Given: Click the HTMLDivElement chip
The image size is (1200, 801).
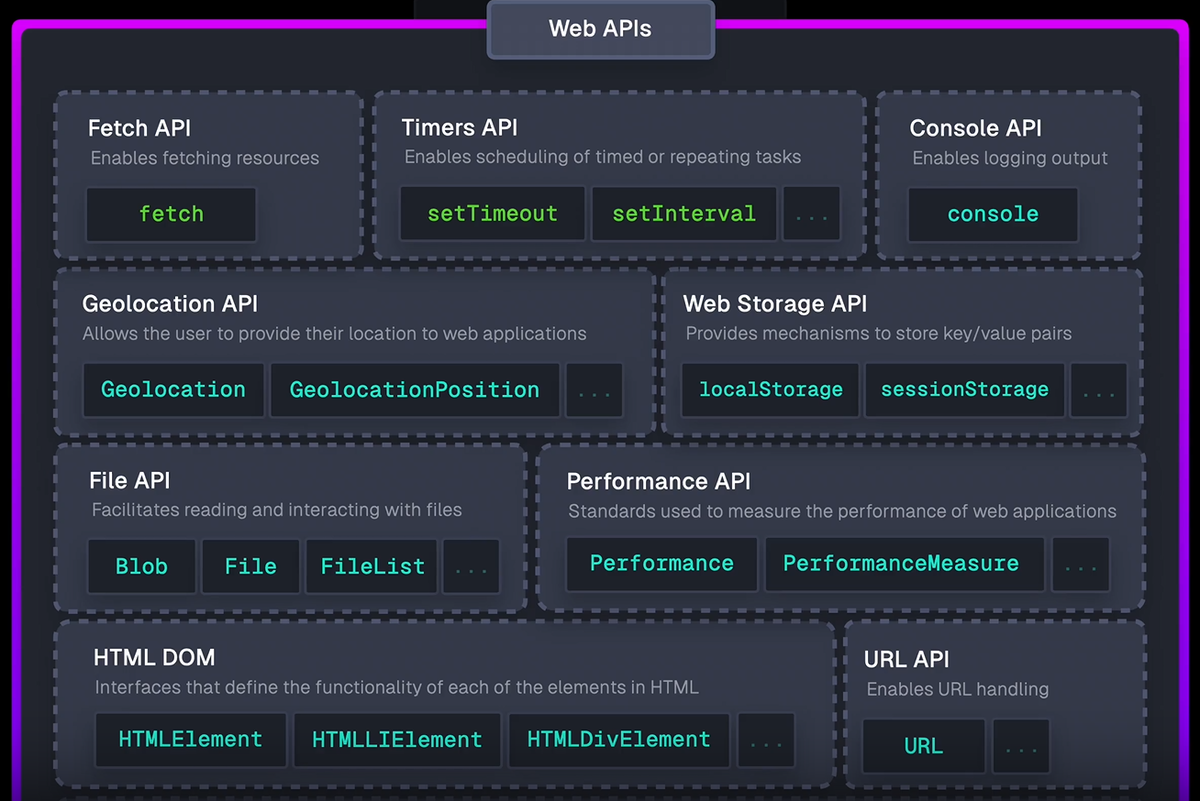Looking at the screenshot, I should pyautogui.click(x=618, y=740).
